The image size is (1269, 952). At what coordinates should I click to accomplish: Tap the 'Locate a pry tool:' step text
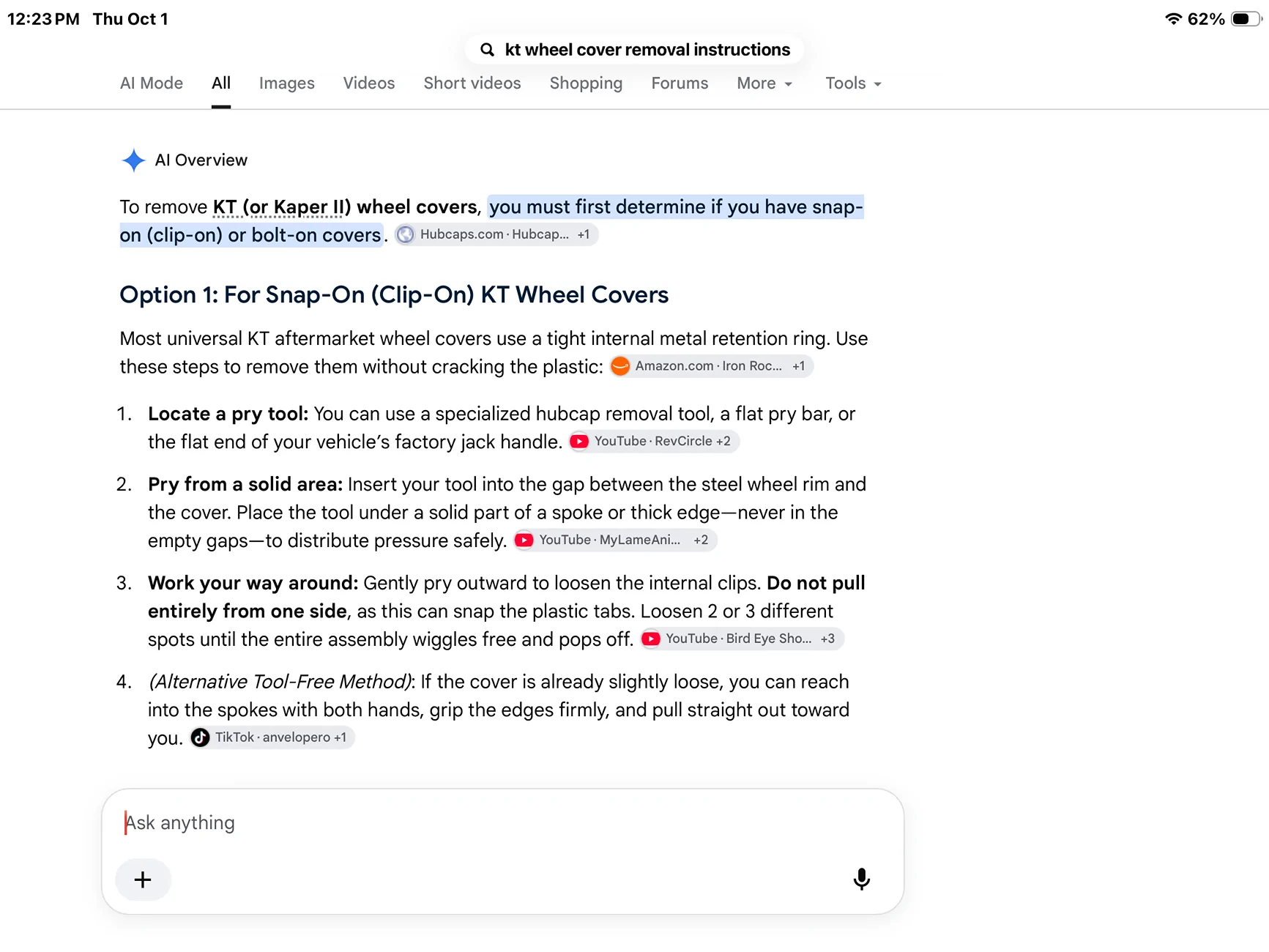click(x=228, y=414)
